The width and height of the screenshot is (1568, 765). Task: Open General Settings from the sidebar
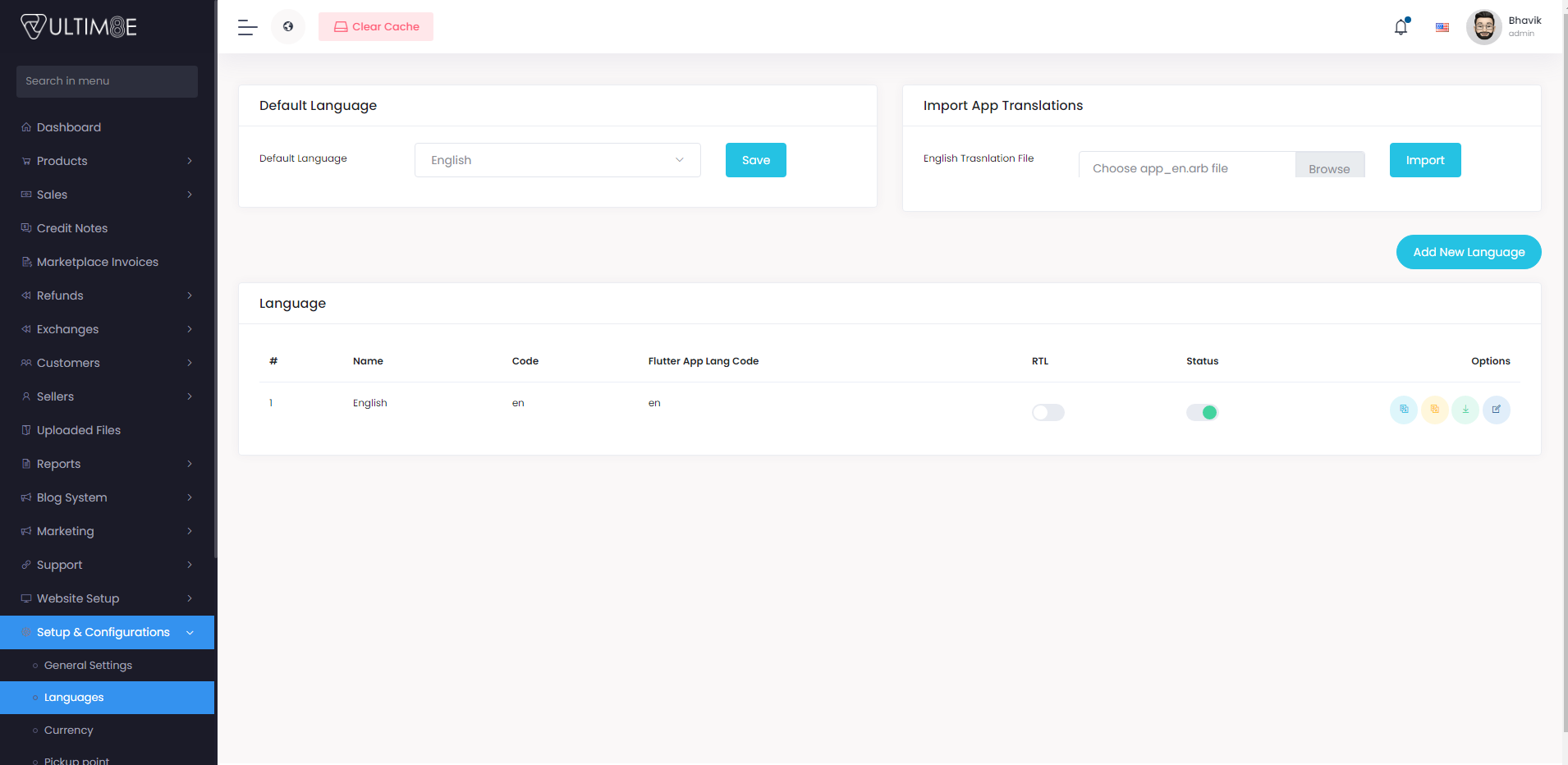[x=89, y=665]
